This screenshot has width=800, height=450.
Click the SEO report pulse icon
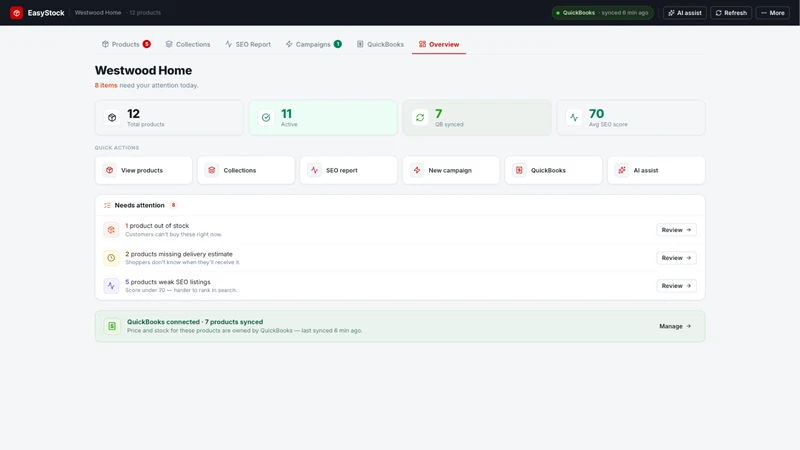point(314,170)
